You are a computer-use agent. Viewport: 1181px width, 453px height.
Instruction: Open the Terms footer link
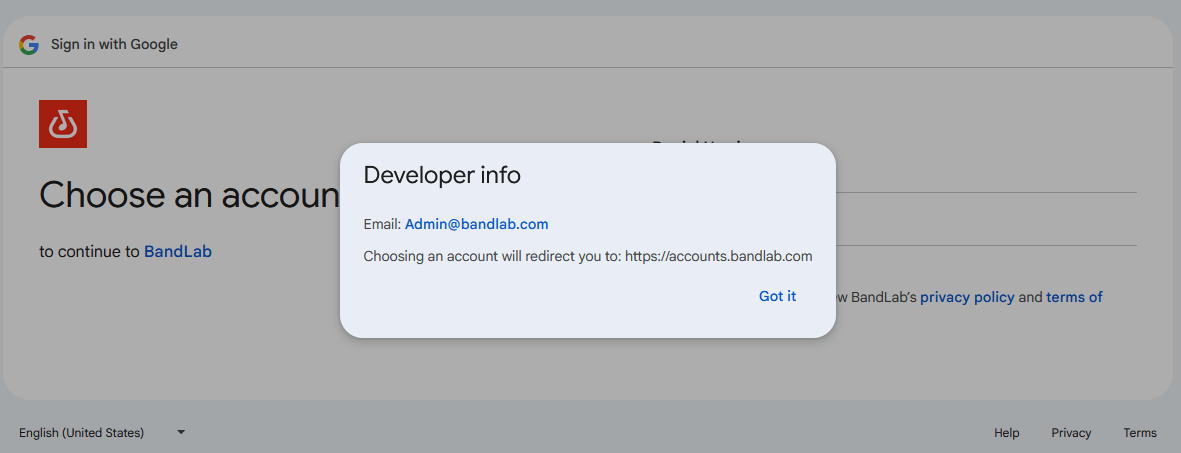(x=1140, y=433)
